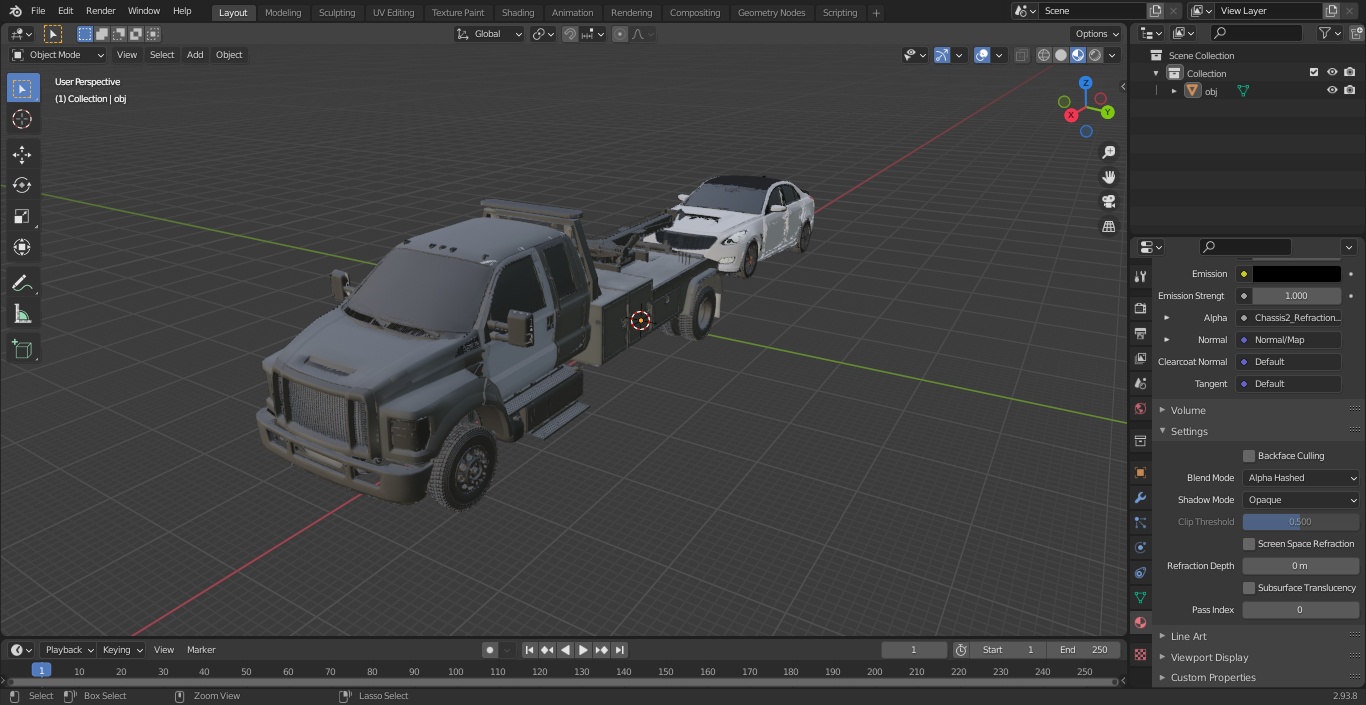Viewport: 1366px width, 705px height.
Task: Click the Refraction Depth field
Action: pos(1301,566)
